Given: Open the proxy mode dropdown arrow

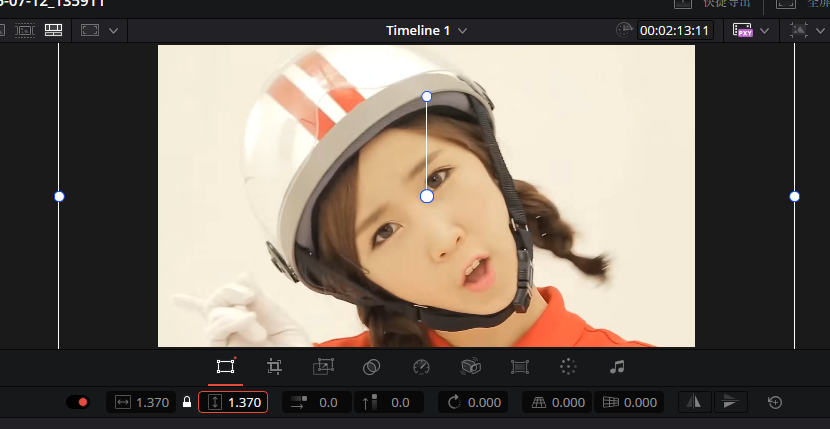Looking at the screenshot, I should coord(765,31).
